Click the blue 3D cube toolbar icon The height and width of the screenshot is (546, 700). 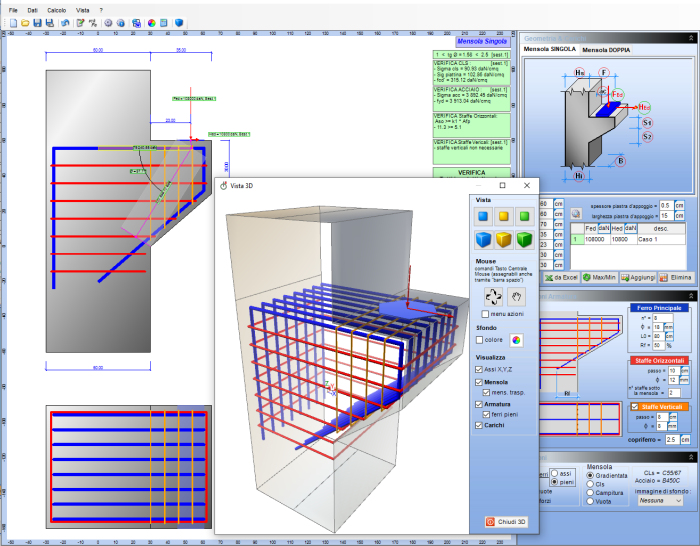pyautogui.click(x=179, y=23)
